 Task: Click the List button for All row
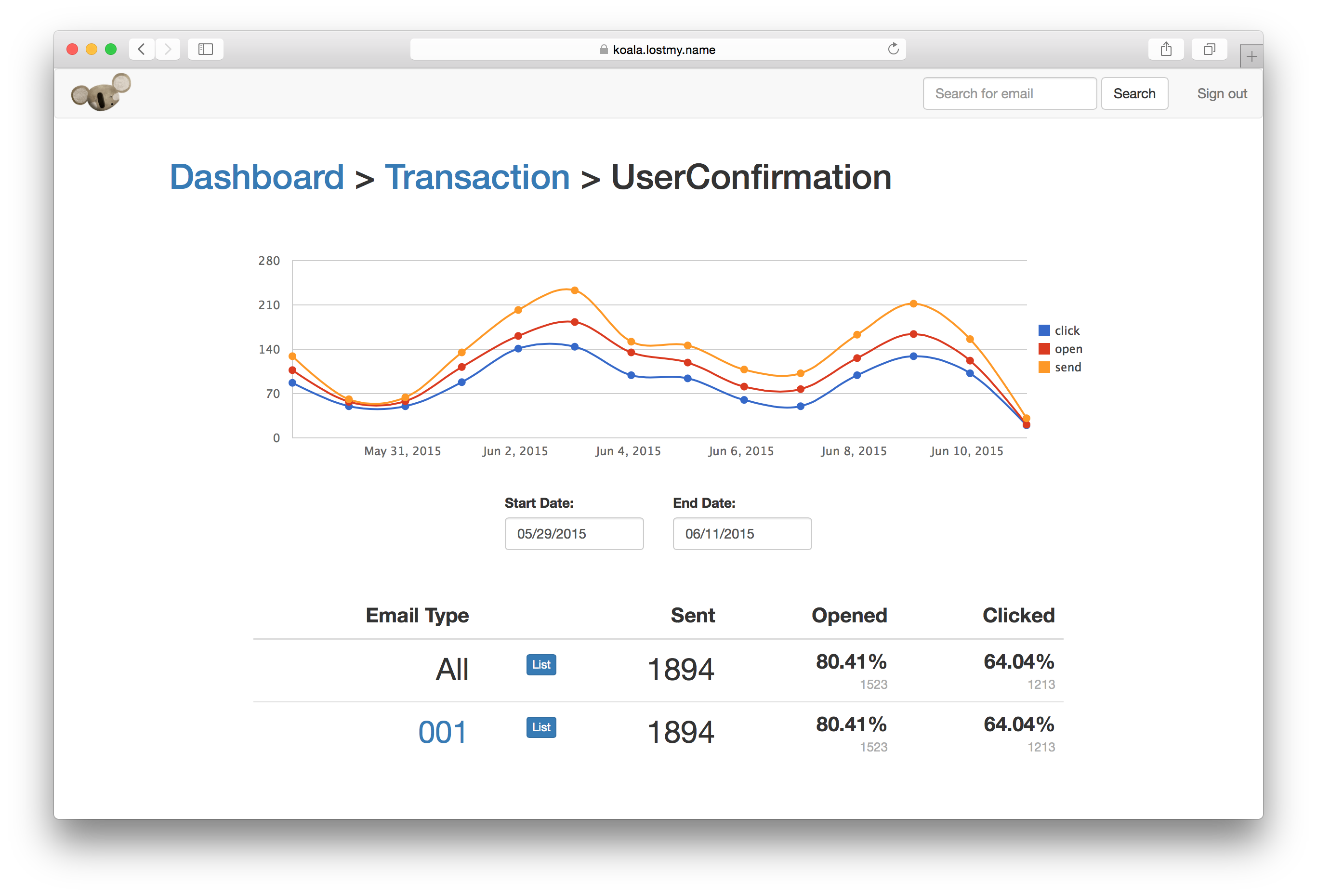tap(540, 664)
